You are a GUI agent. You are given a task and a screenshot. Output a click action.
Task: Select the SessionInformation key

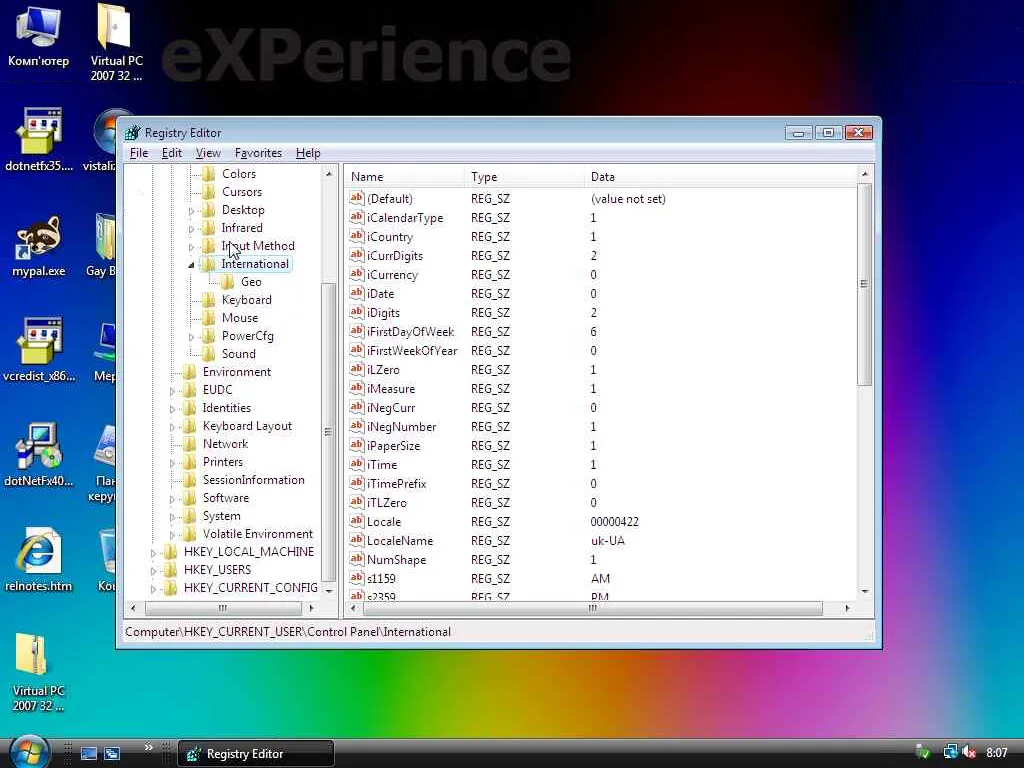[x=253, y=480]
